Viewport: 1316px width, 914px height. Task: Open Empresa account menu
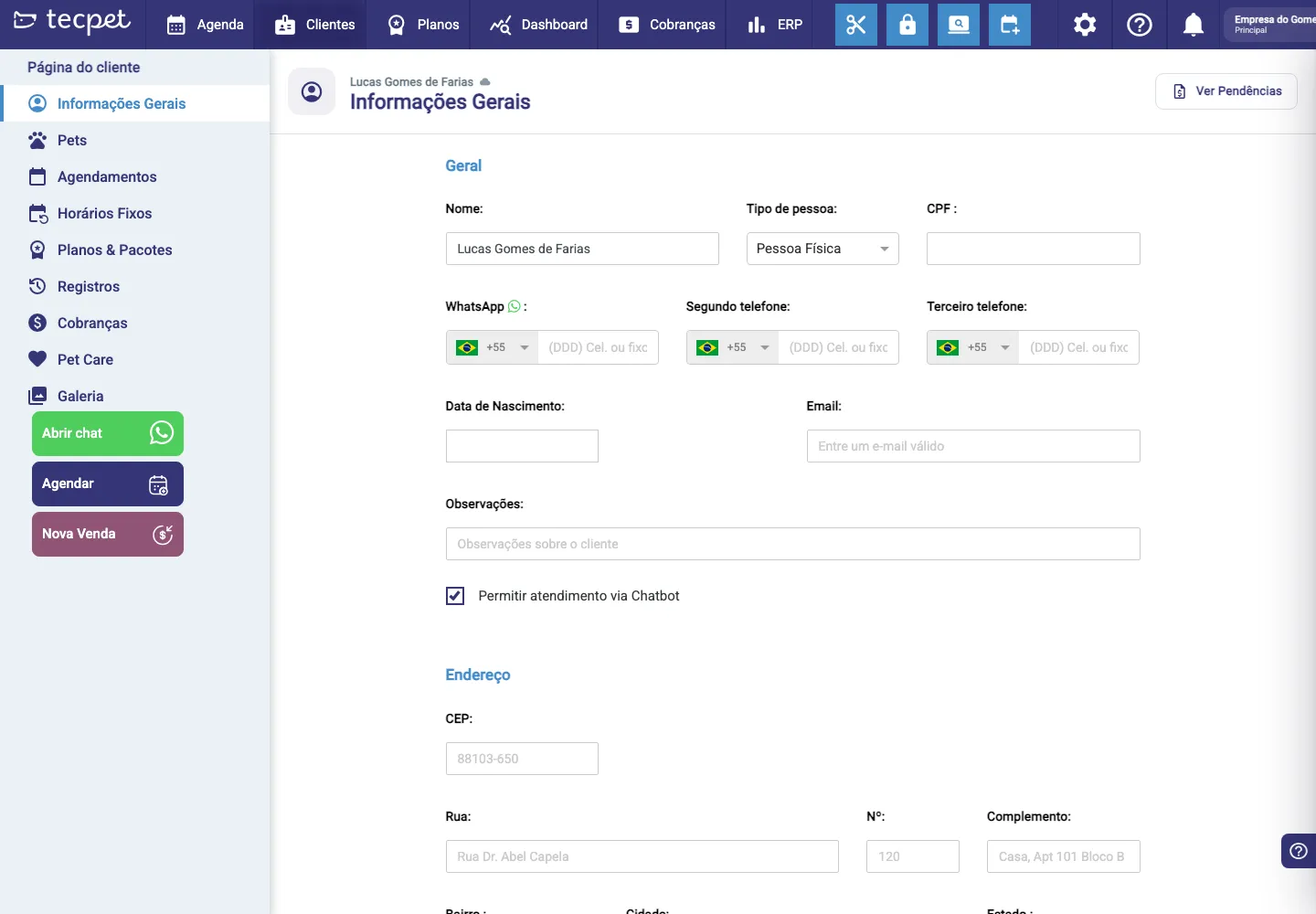(x=1270, y=25)
